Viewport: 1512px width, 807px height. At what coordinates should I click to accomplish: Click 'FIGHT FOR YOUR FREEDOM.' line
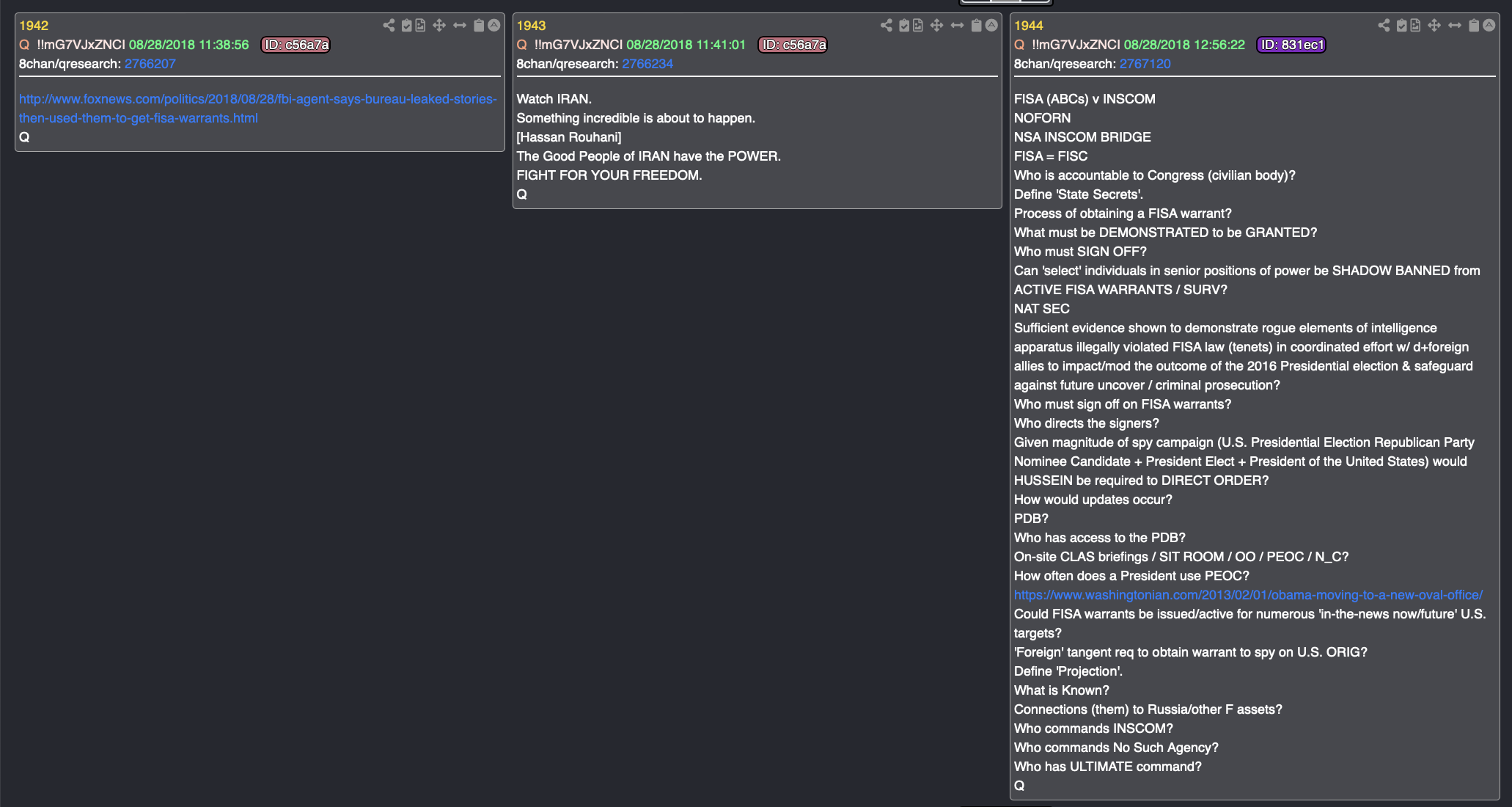coord(609,175)
